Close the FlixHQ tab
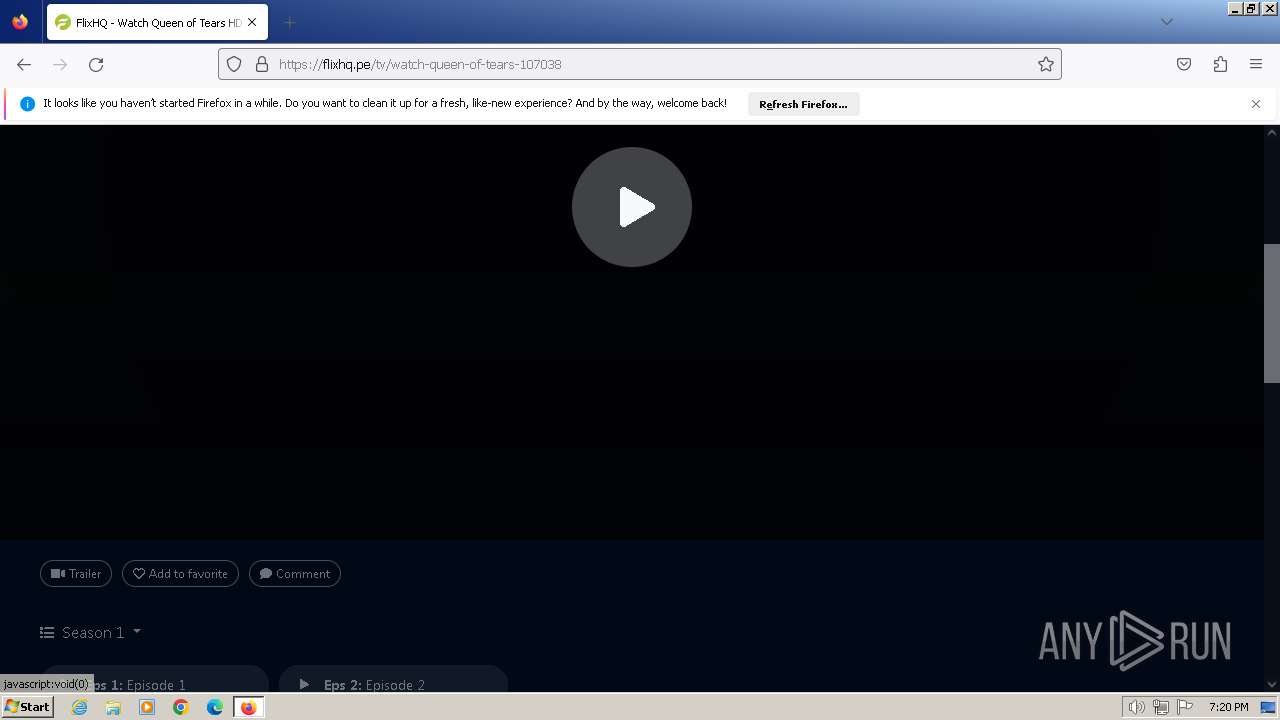 click(252, 22)
